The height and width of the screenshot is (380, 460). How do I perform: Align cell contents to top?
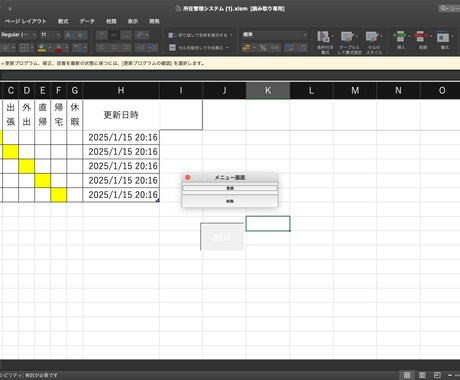click(102, 35)
